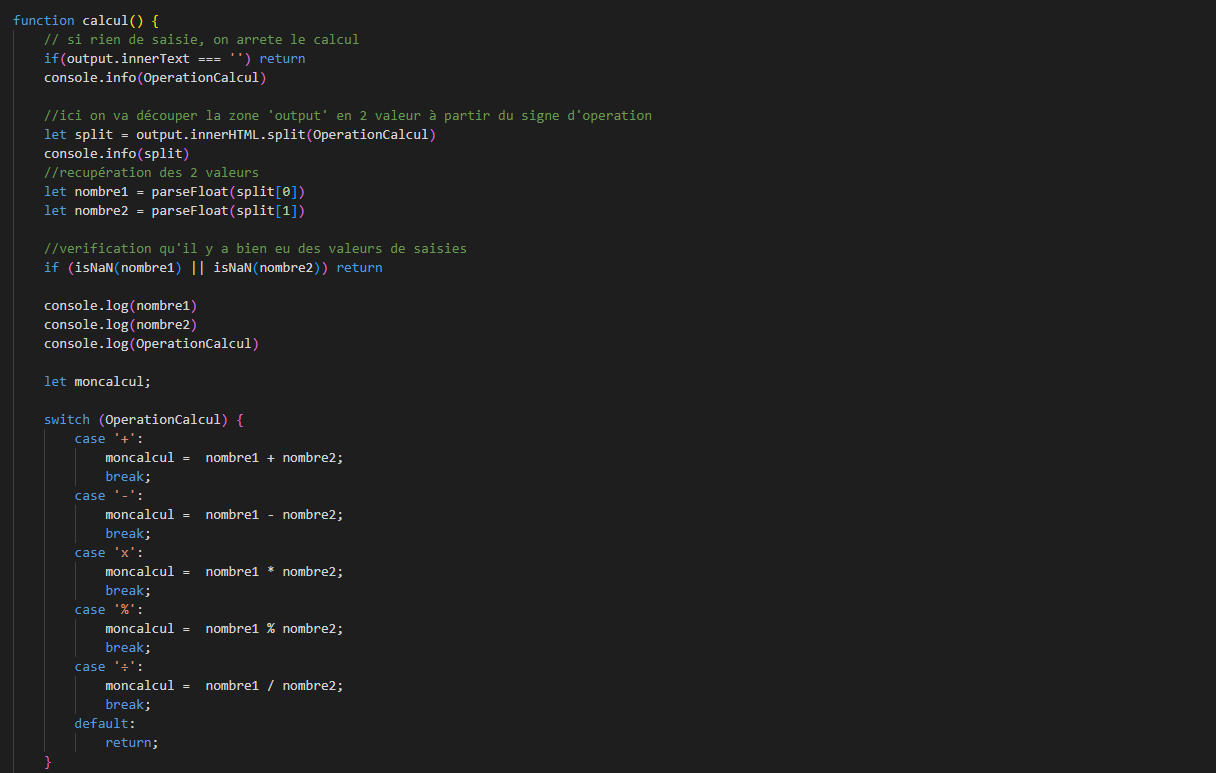The height and width of the screenshot is (773, 1216).
Task: Click the 'ici on va découper' comment line
Action: pyautogui.click(x=347, y=115)
